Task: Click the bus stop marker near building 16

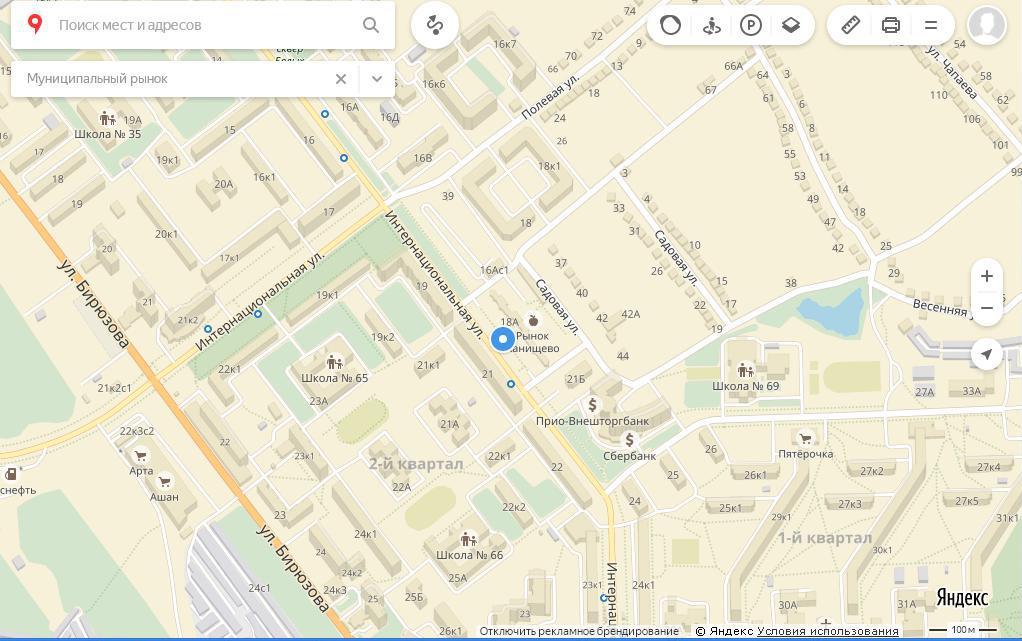Action: click(343, 158)
